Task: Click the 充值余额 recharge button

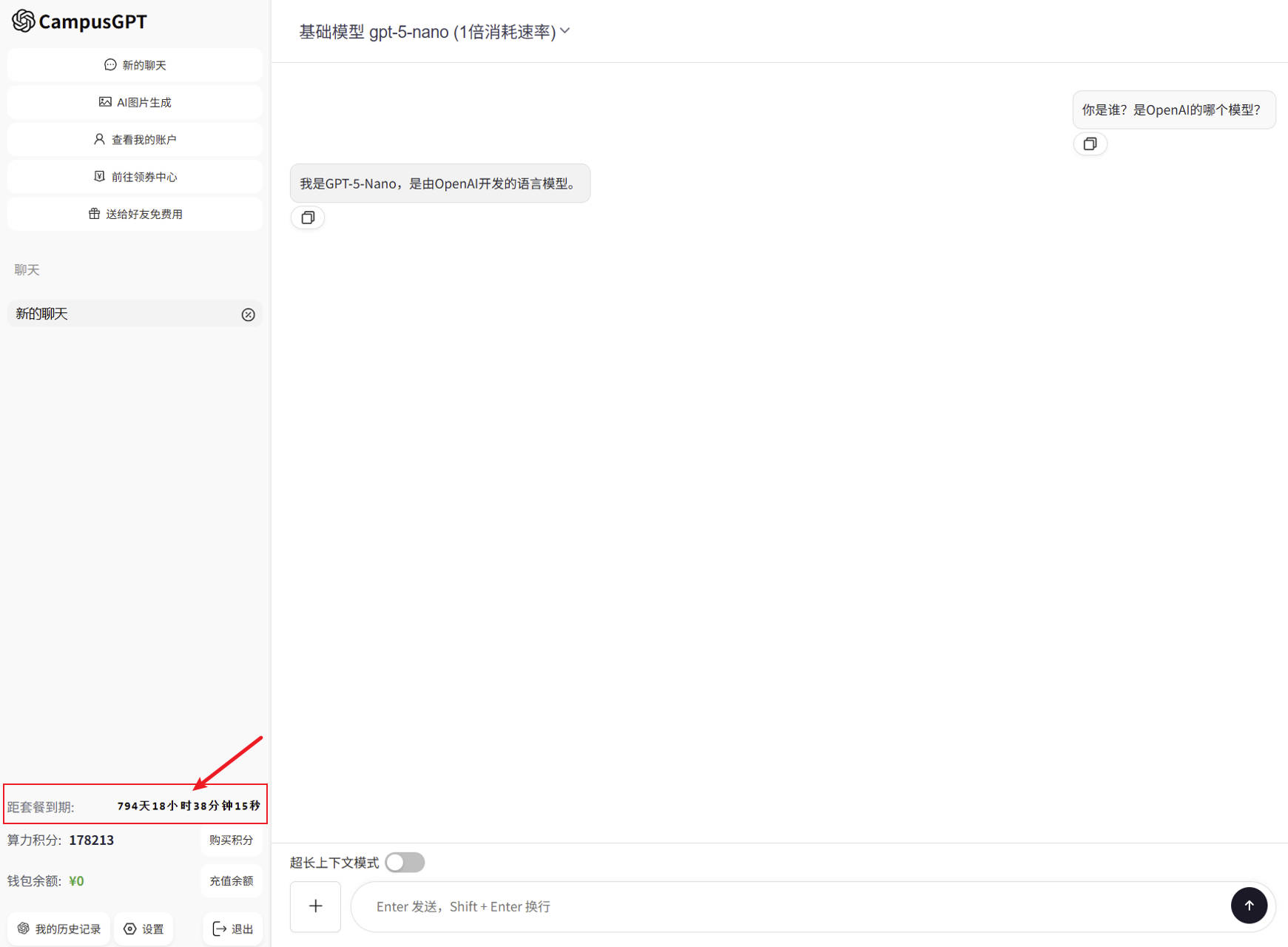Action: coord(231,880)
